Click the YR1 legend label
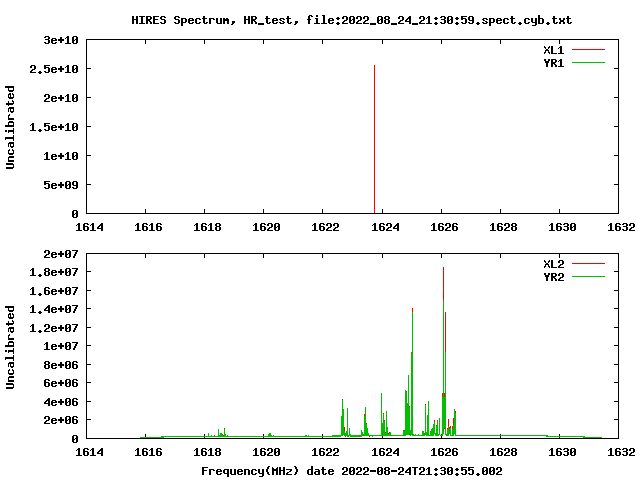Viewport: 640px width, 480px height. [x=553, y=63]
